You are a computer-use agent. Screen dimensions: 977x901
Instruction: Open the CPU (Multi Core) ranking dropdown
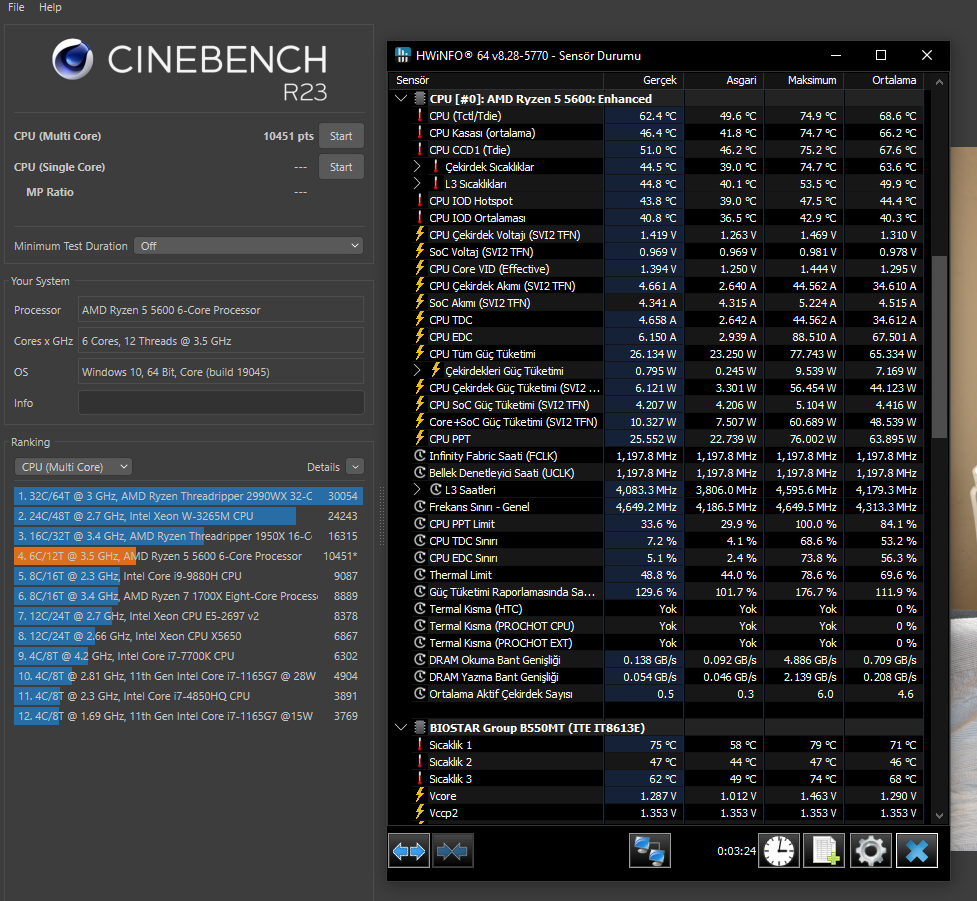click(x=74, y=467)
